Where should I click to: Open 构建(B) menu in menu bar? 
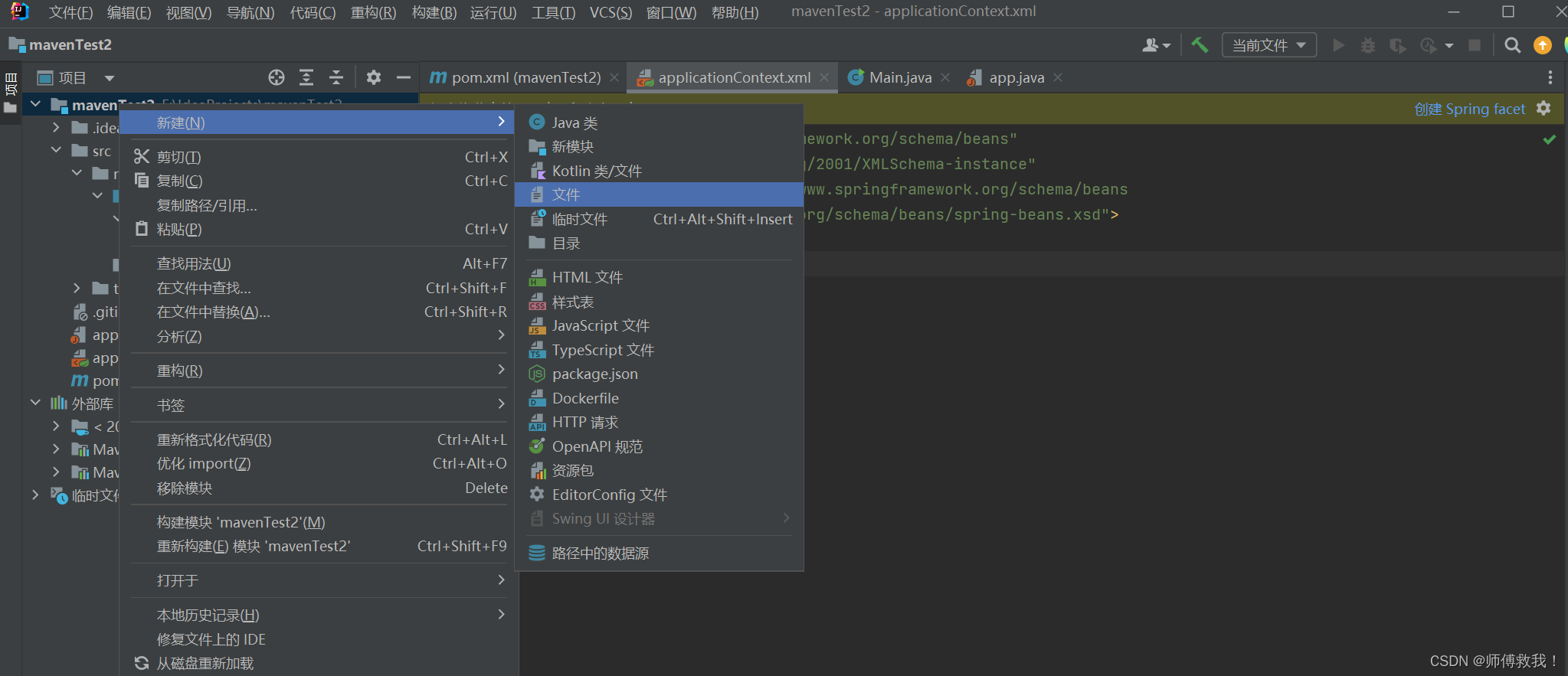click(434, 12)
